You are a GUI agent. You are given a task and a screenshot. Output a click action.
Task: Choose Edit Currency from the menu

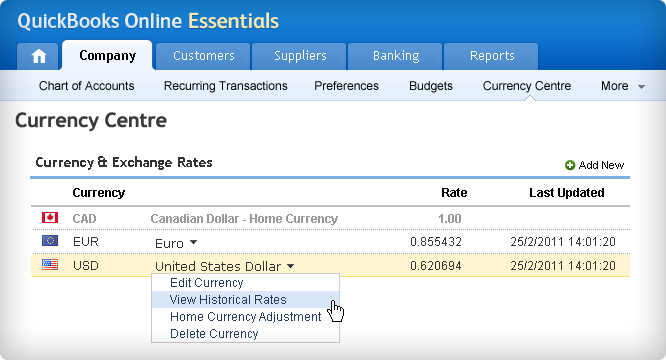point(246,283)
